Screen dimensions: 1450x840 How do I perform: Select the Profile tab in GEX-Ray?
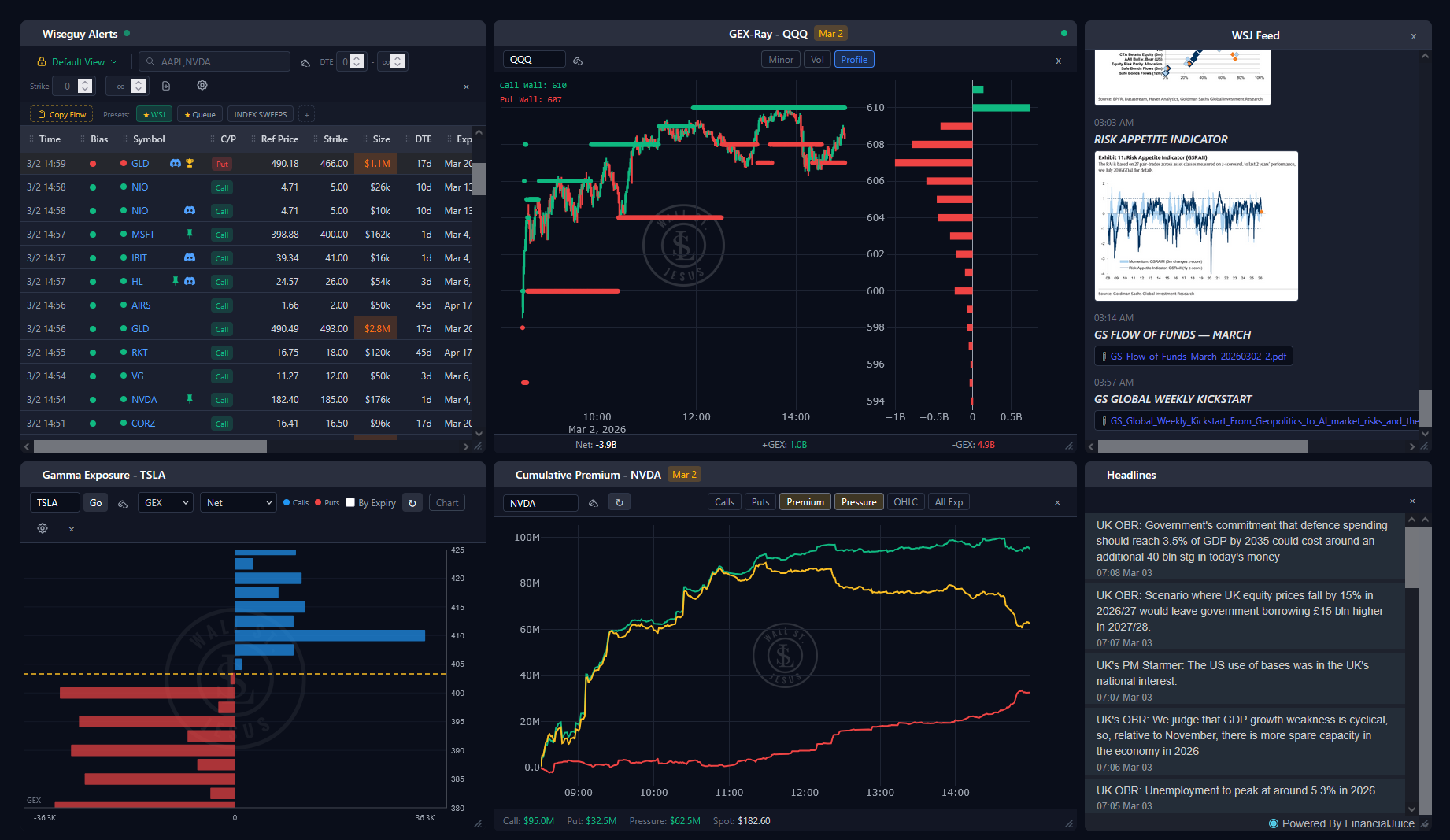[854, 60]
